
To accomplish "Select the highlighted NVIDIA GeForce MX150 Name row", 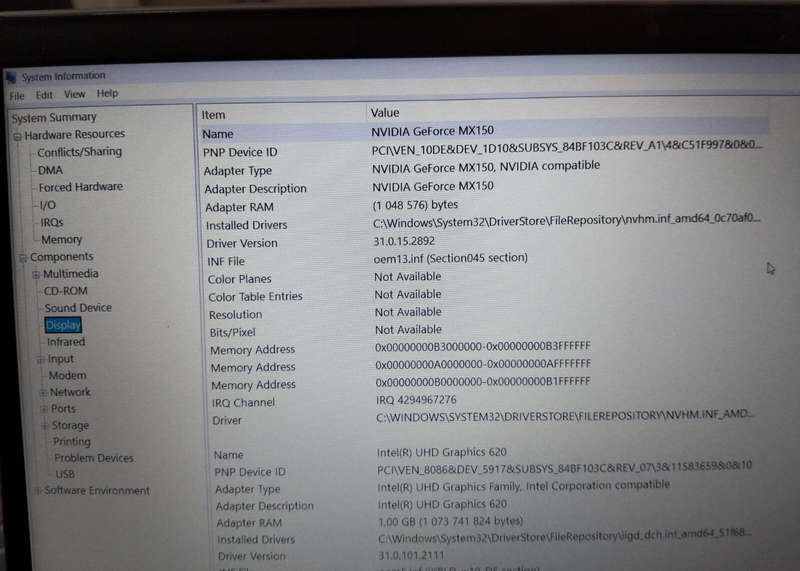I will (x=484, y=132).
